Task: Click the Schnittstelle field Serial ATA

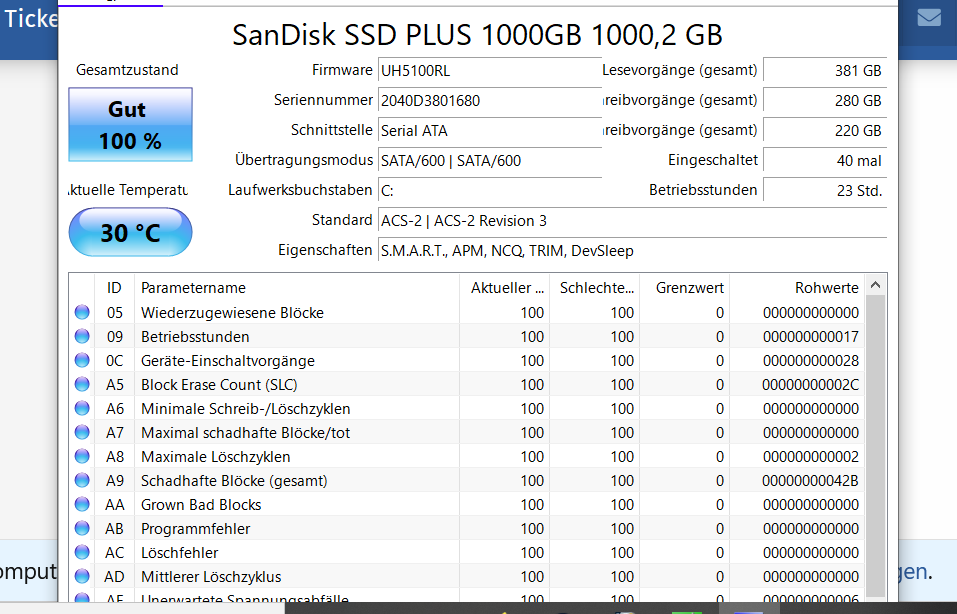Action: (x=489, y=131)
